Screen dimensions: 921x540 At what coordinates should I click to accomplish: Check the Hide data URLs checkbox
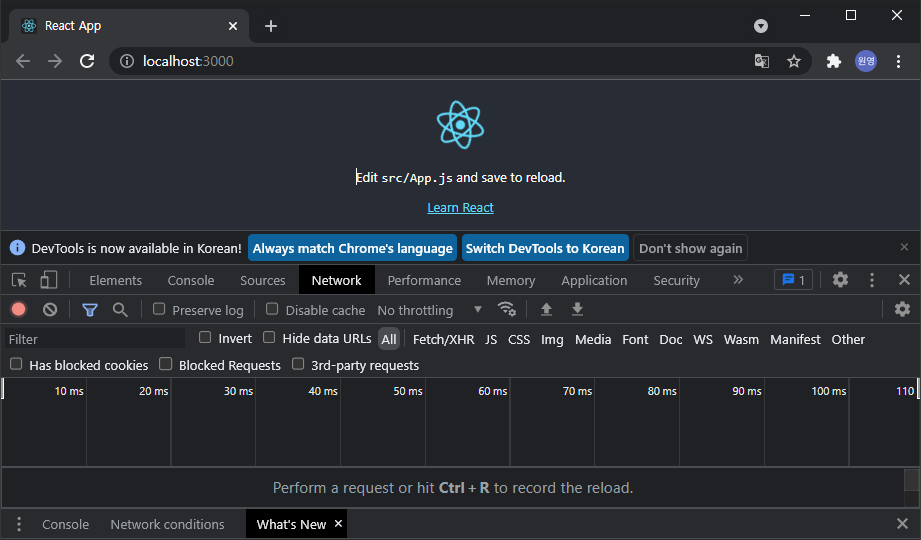[x=269, y=337]
